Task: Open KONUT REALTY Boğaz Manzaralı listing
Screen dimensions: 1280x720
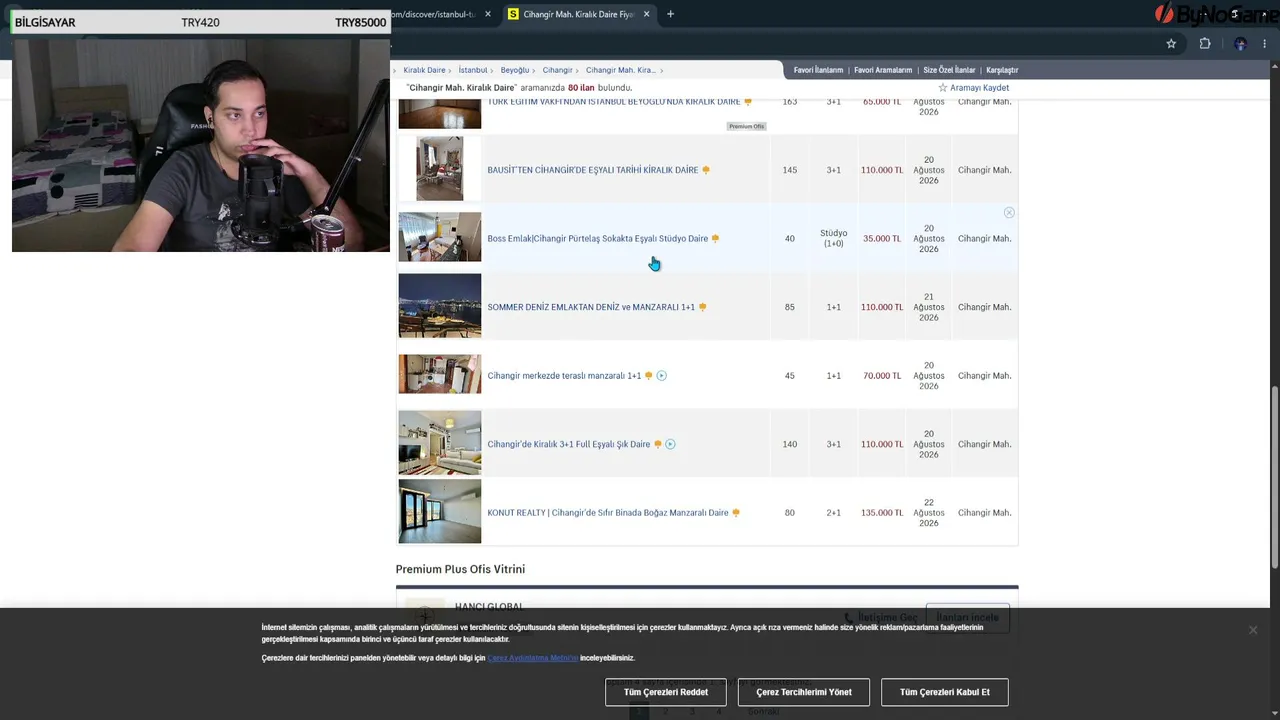Action: 608,513
